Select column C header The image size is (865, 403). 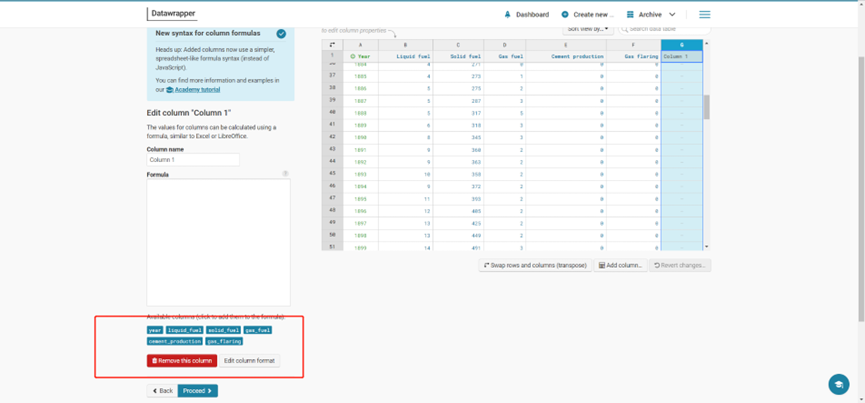tap(458, 45)
